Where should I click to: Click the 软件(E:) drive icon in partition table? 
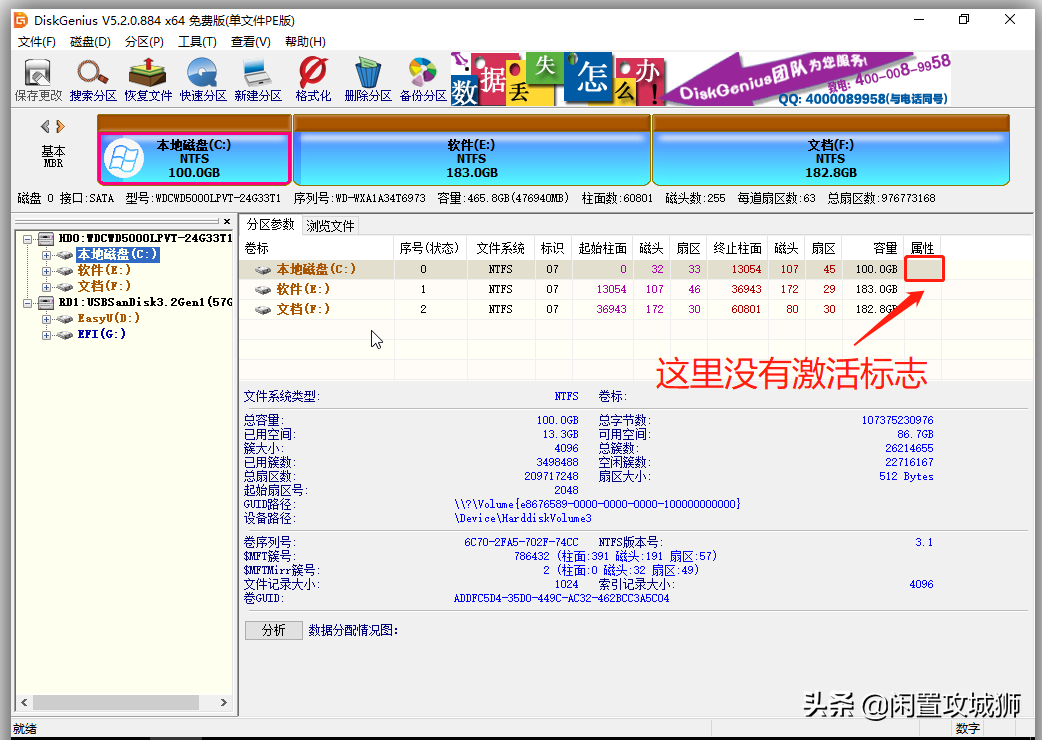pyautogui.click(x=263, y=289)
